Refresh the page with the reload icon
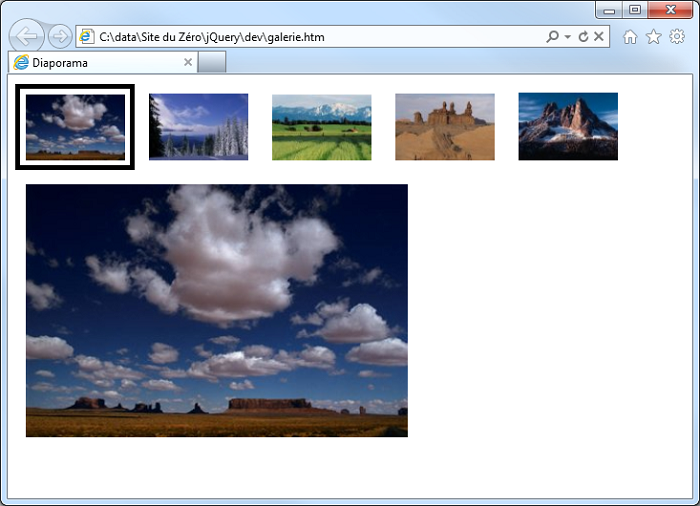Image resolution: width=700 pixels, height=506 pixels. point(583,37)
